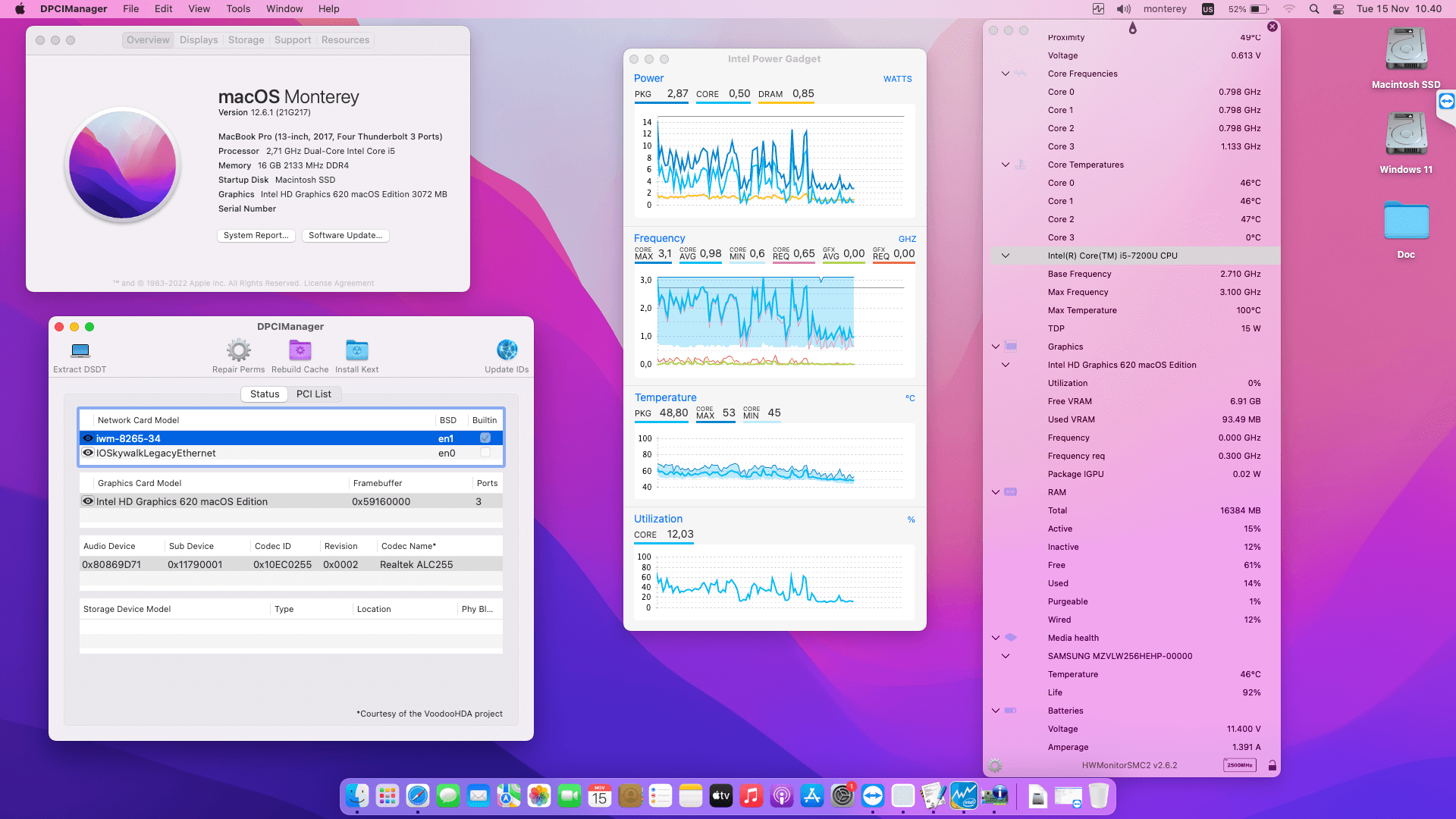Open Podcasts from the Dock

click(x=782, y=795)
